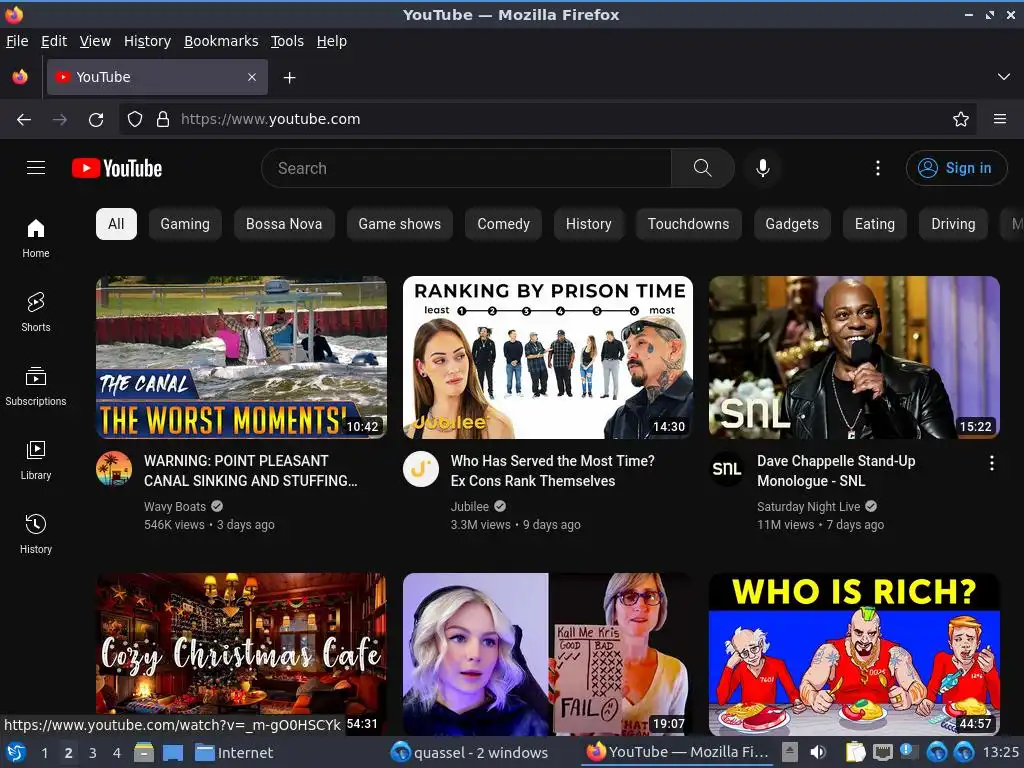The width and height of the screenshot is (1024, 768).
Task: Open the Cozy Christmas Cafe thumbnail
Action: point(241,654)
